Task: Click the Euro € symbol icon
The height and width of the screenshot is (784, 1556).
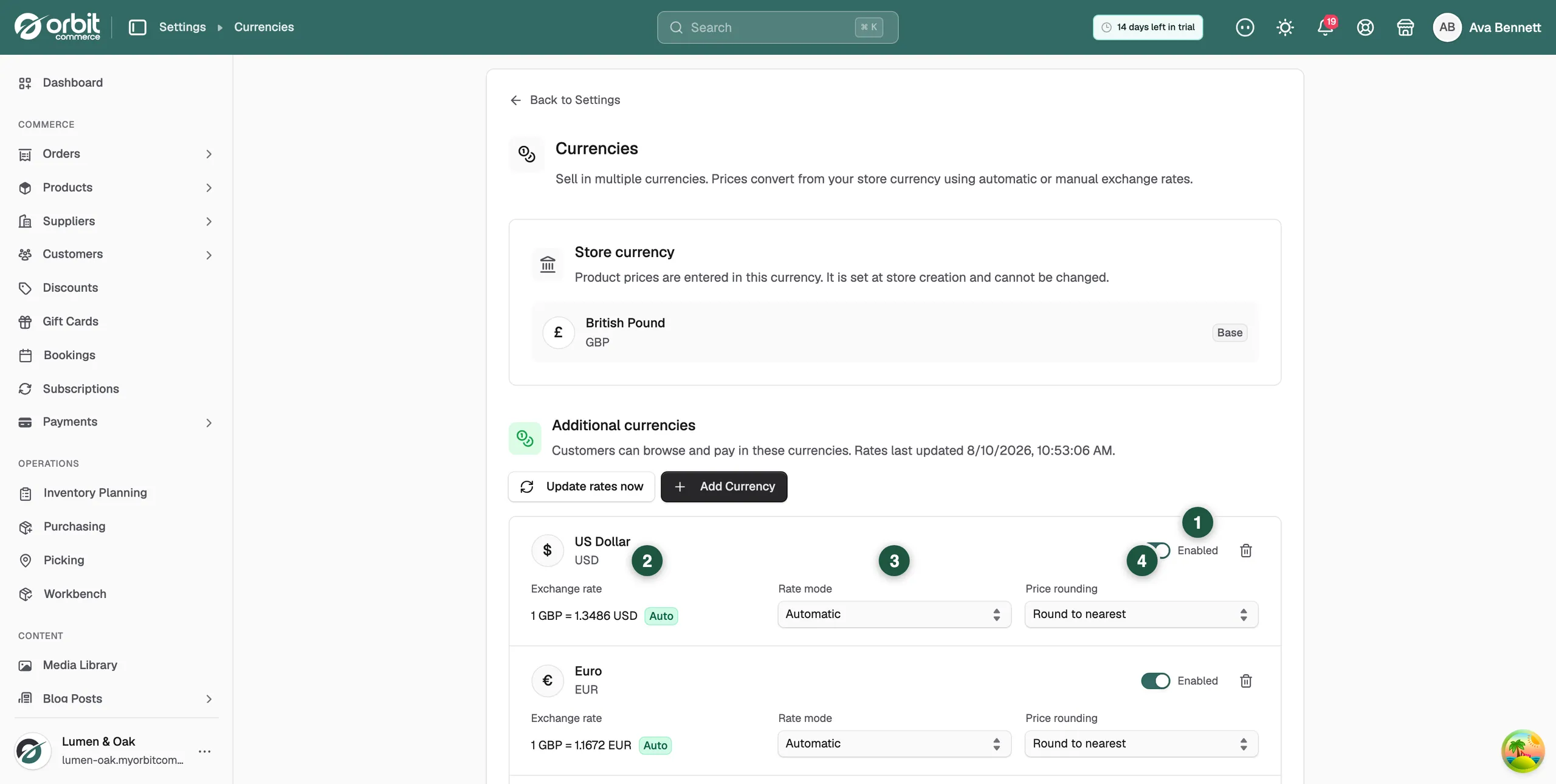Action: (x=547, y=680)
